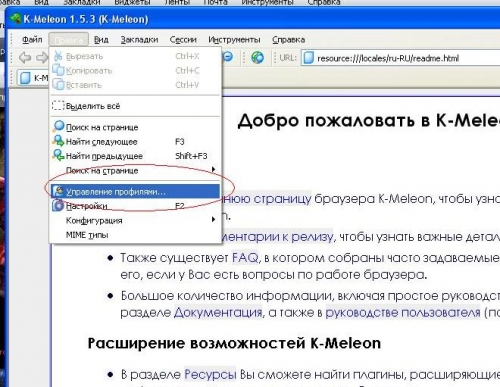The width and height of the screenshot is (500, 387).
Task: Click the dashed-square icon for Выделить всё
Action: coord(58,106)
